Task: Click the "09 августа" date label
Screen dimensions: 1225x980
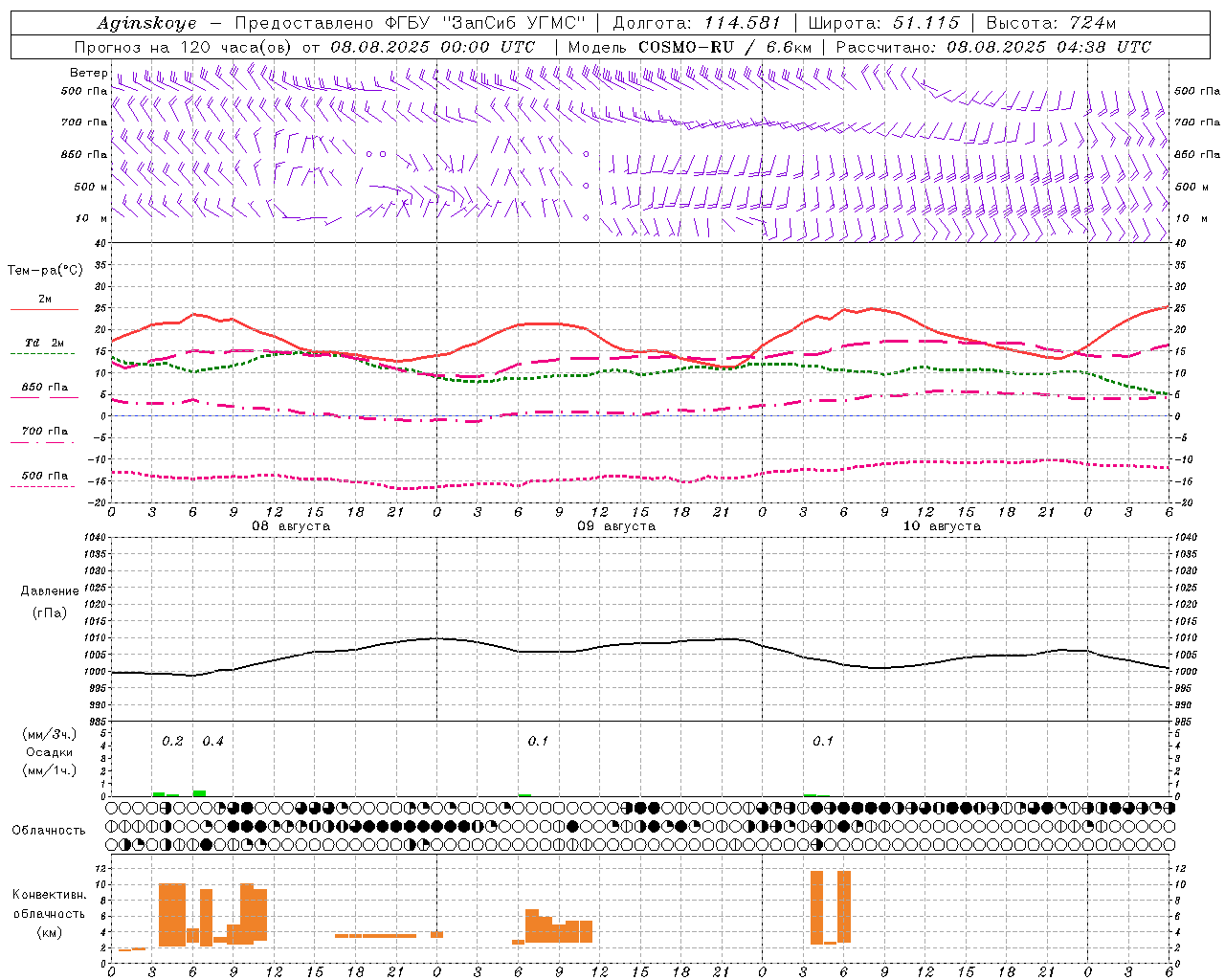Action: pyautogui.click(x=616, y=526)
